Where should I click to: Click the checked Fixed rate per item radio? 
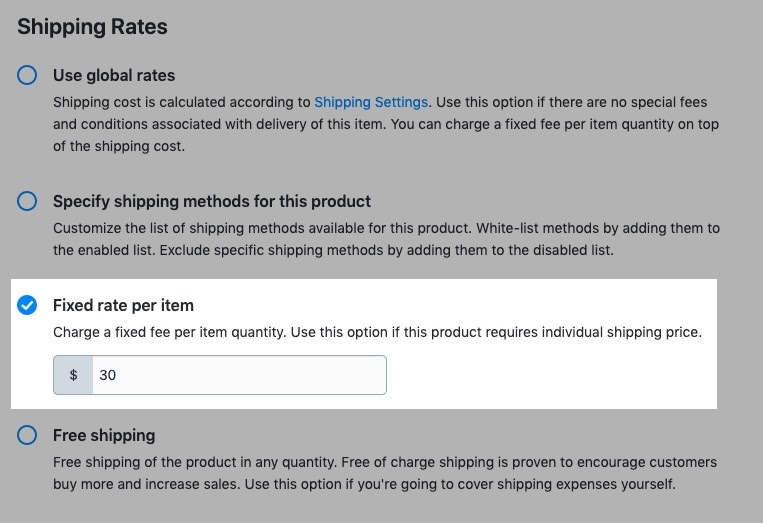pyautogui.click(x=28, y=305)
